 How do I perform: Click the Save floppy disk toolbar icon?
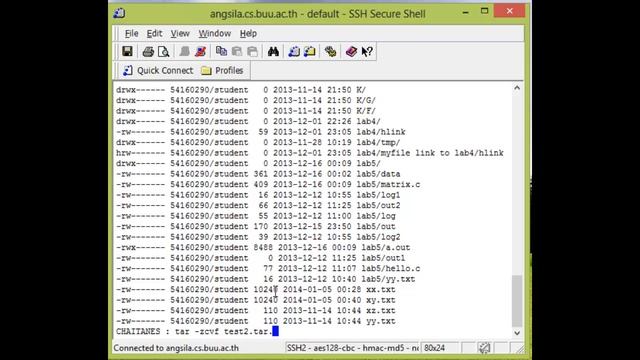[127, 51]
